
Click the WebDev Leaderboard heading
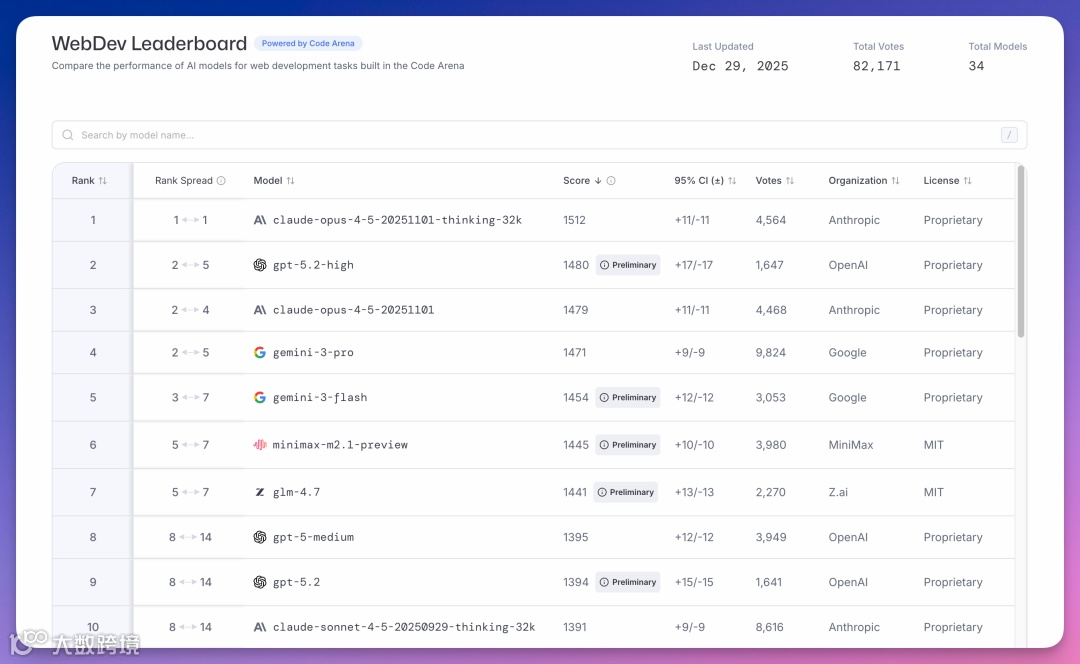(x=149, y=43)
